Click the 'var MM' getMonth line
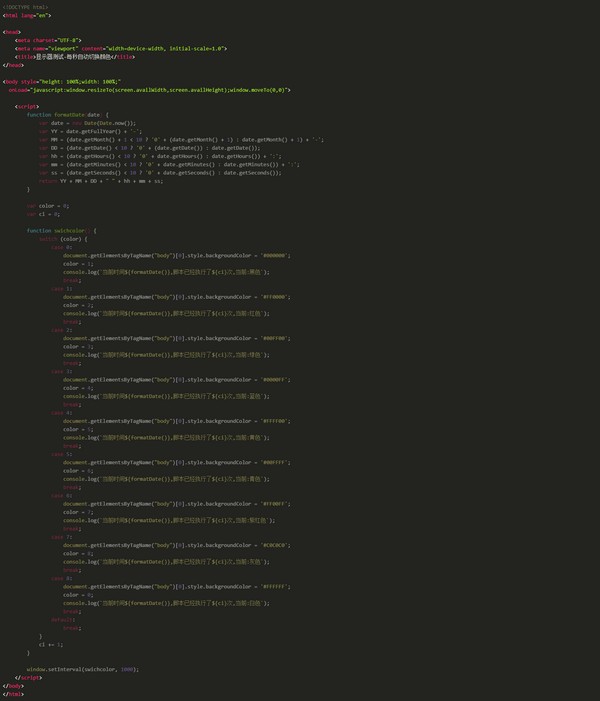 pyautogui.click(x=182, y=139)
